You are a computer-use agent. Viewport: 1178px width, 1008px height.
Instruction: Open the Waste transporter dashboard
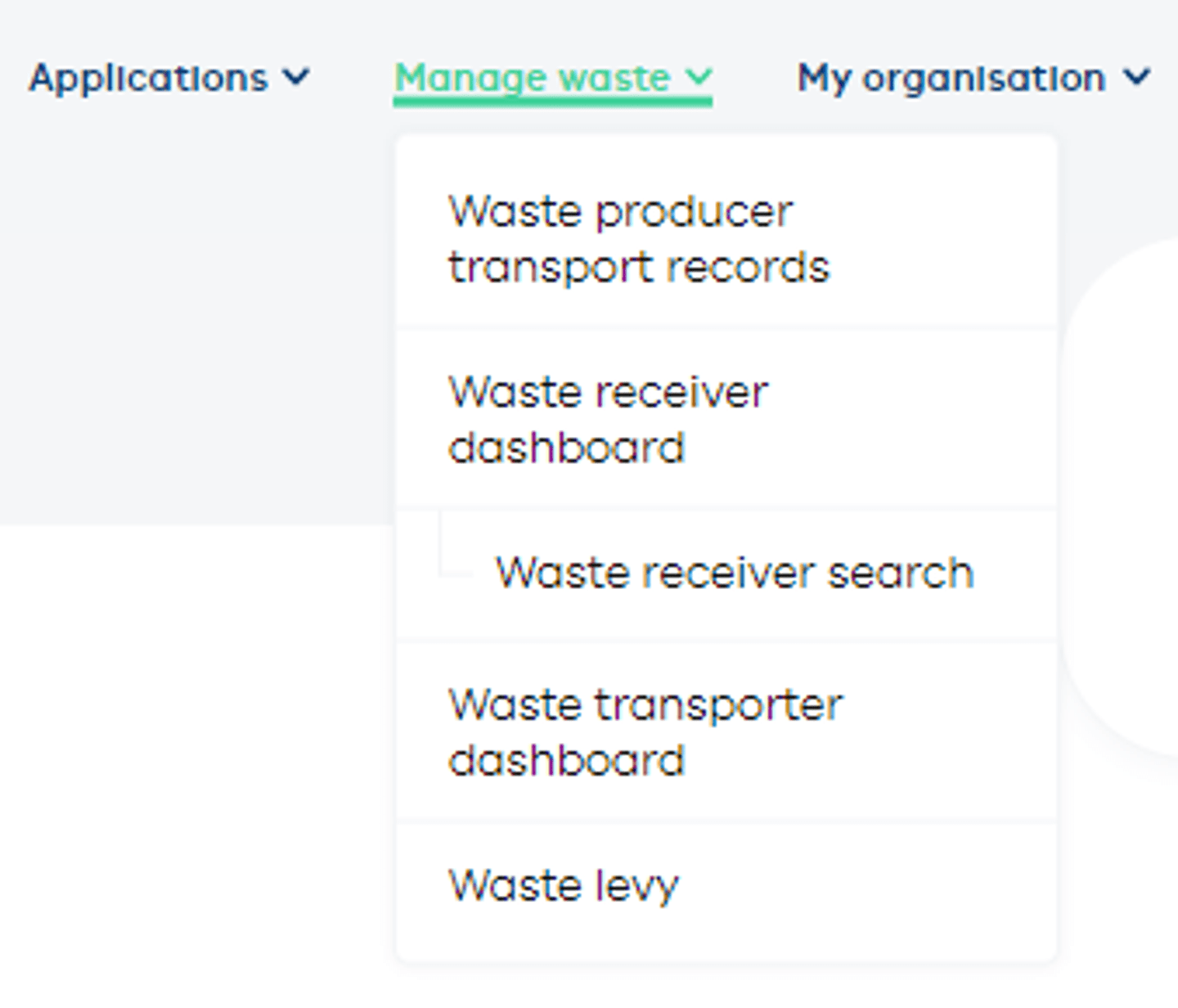pos(646,731)
